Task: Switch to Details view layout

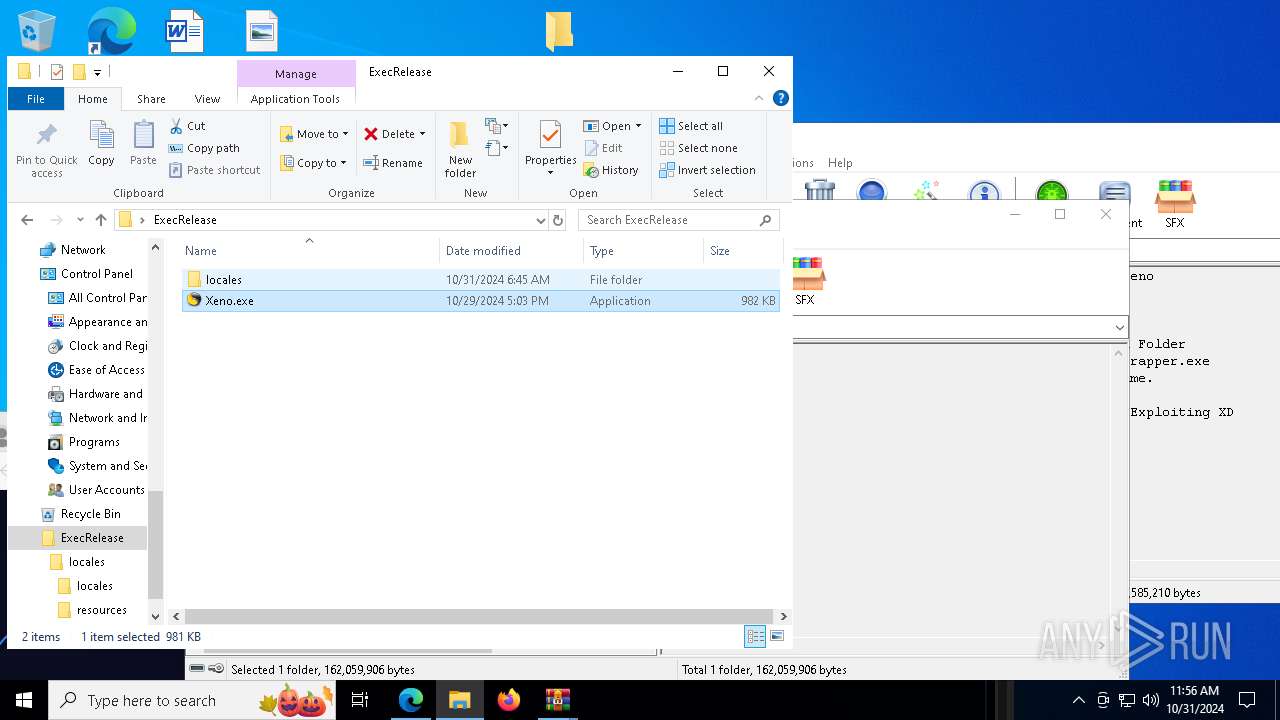Action: (755, 636)
